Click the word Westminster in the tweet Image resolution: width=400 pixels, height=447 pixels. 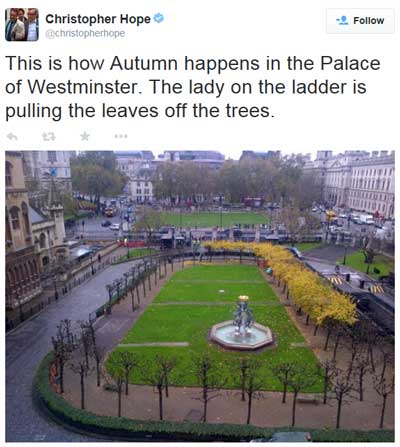tap(83, 87)
